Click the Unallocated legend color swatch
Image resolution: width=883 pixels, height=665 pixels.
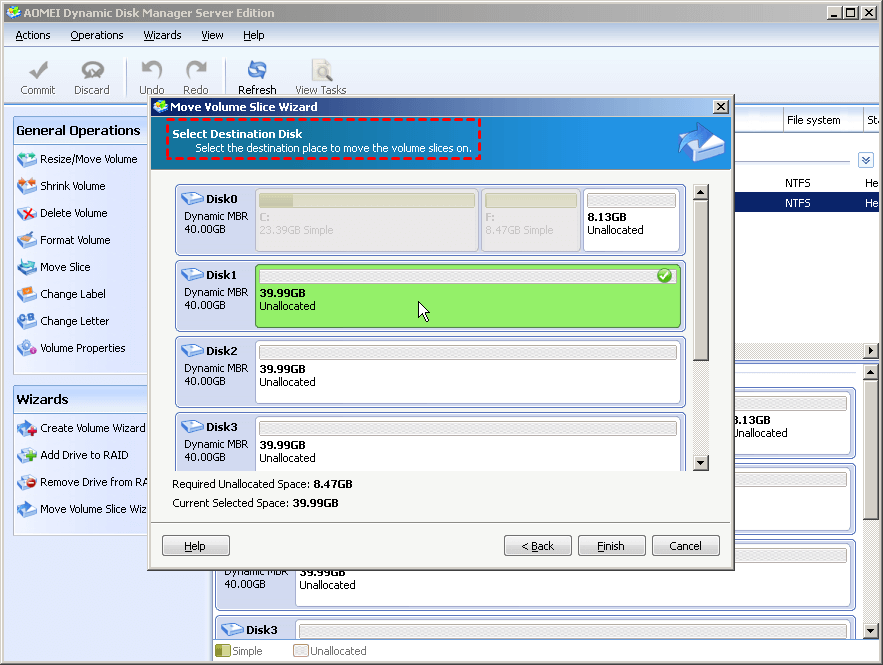click(301, 651)
